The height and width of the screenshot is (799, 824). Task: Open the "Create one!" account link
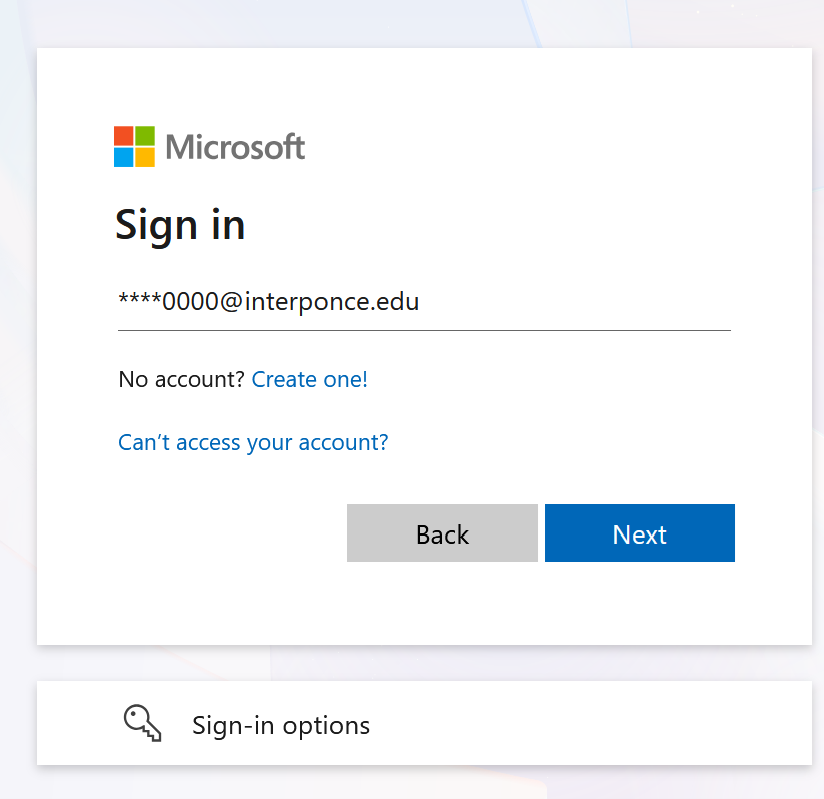coord(310,380)
